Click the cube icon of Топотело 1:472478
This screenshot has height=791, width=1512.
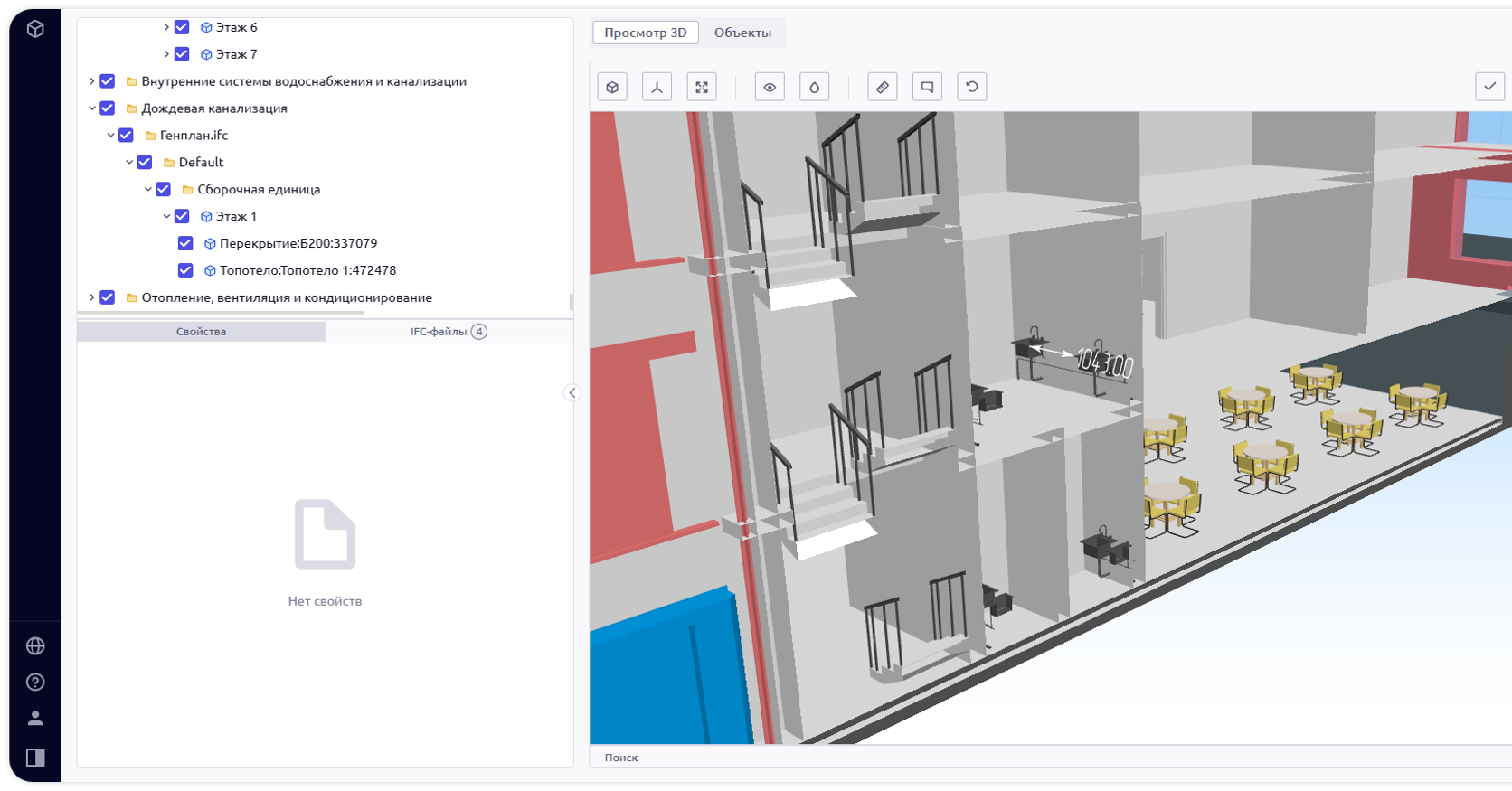[x=210, y=271]
